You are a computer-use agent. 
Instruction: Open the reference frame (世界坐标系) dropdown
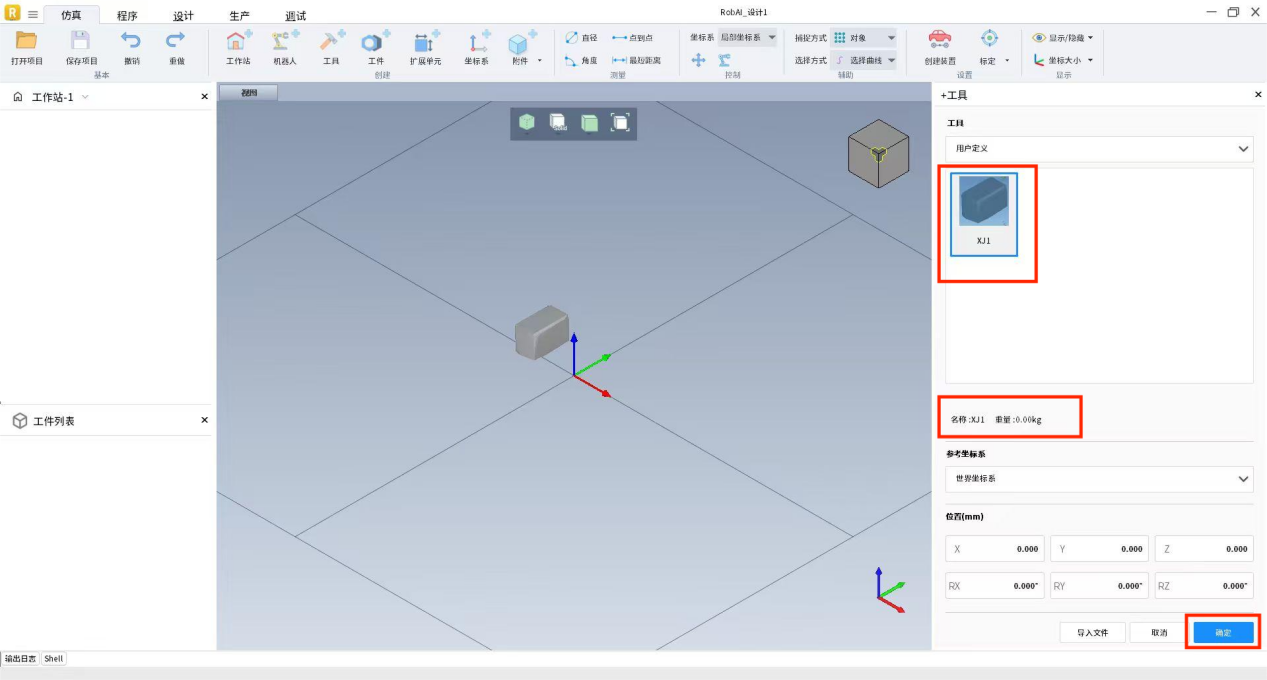pos(1098,479)
